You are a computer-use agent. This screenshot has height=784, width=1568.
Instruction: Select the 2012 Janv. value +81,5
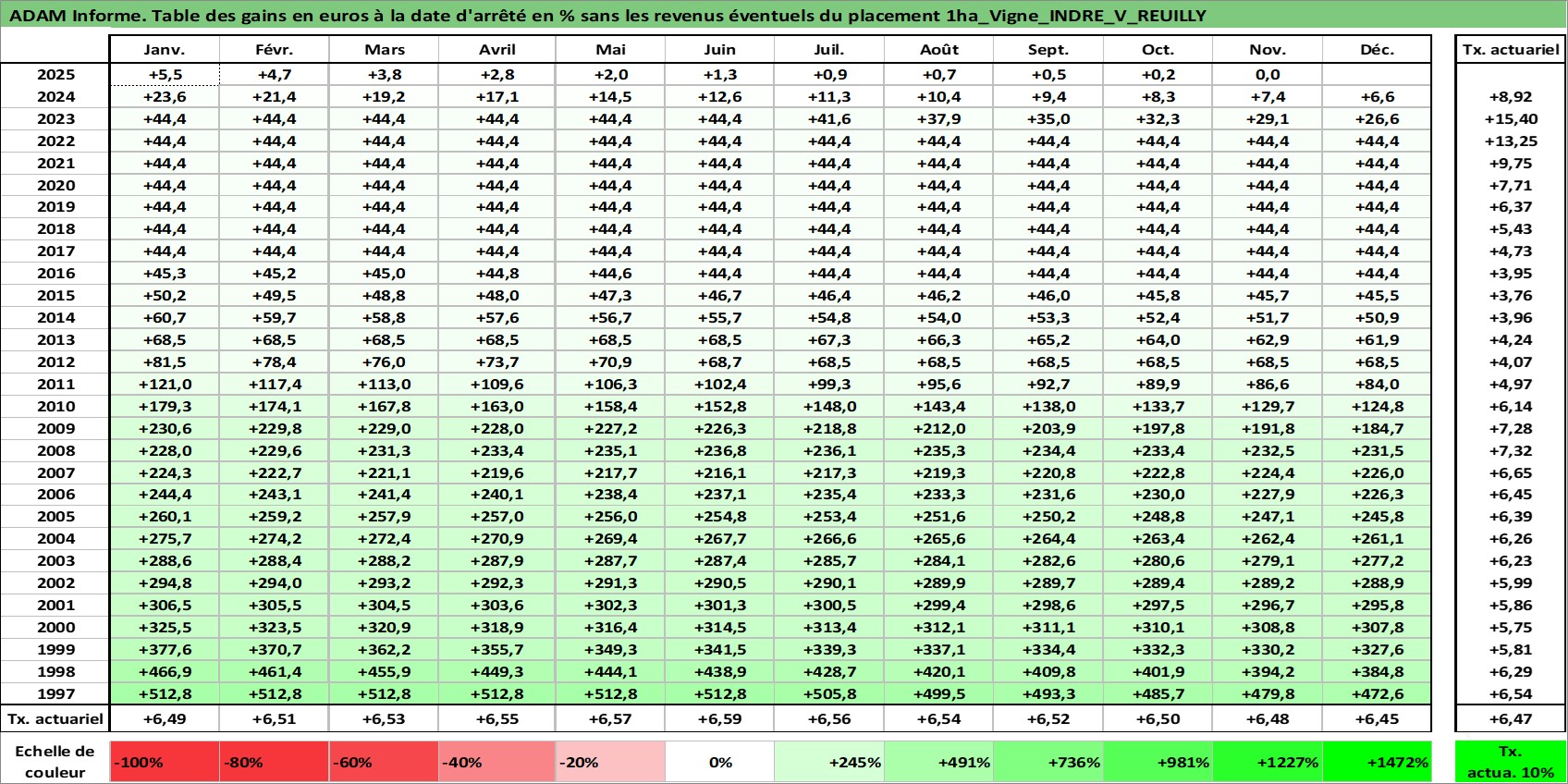click(165, 361)
